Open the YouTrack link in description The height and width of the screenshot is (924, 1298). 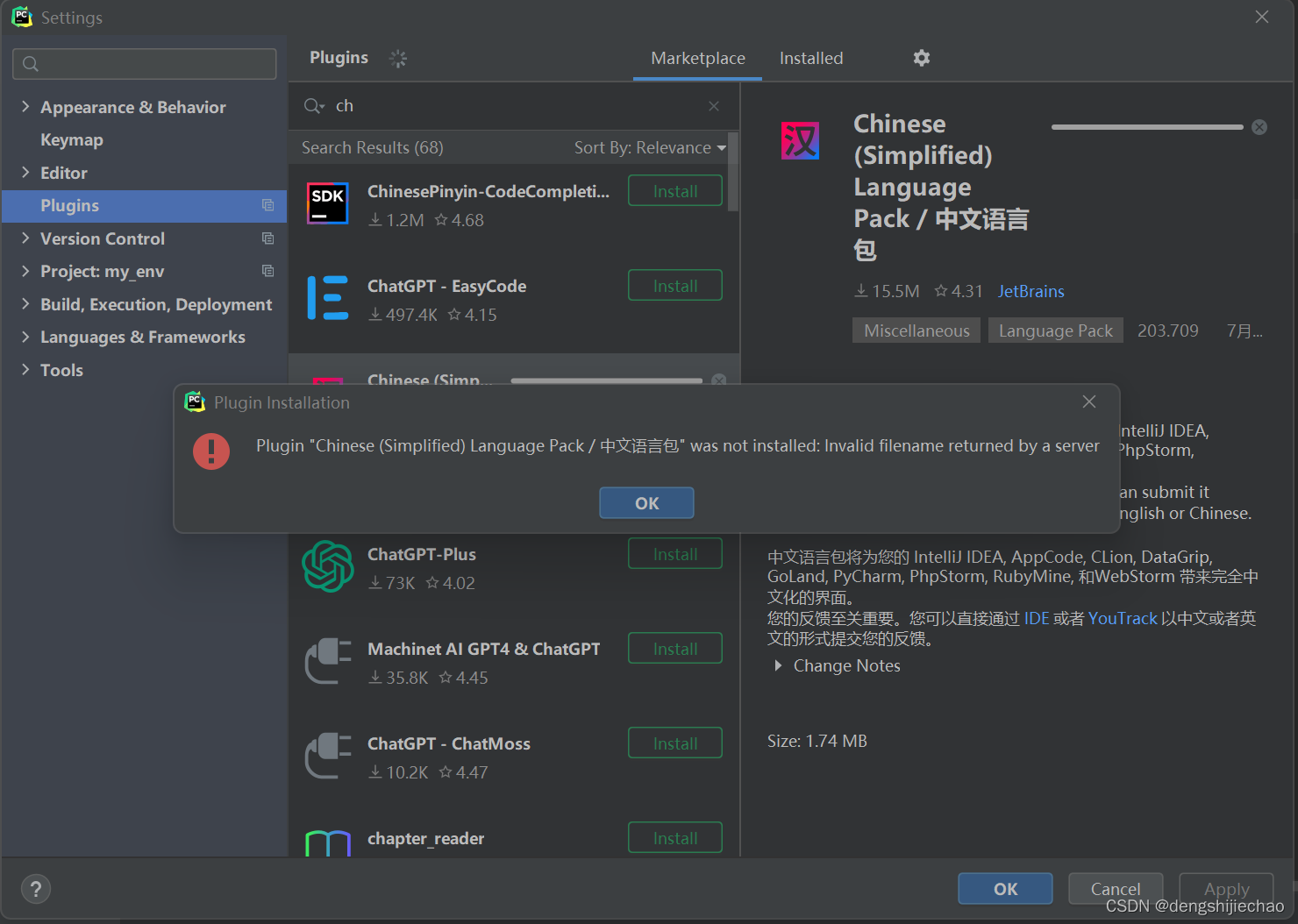(x=1123, y=618)
